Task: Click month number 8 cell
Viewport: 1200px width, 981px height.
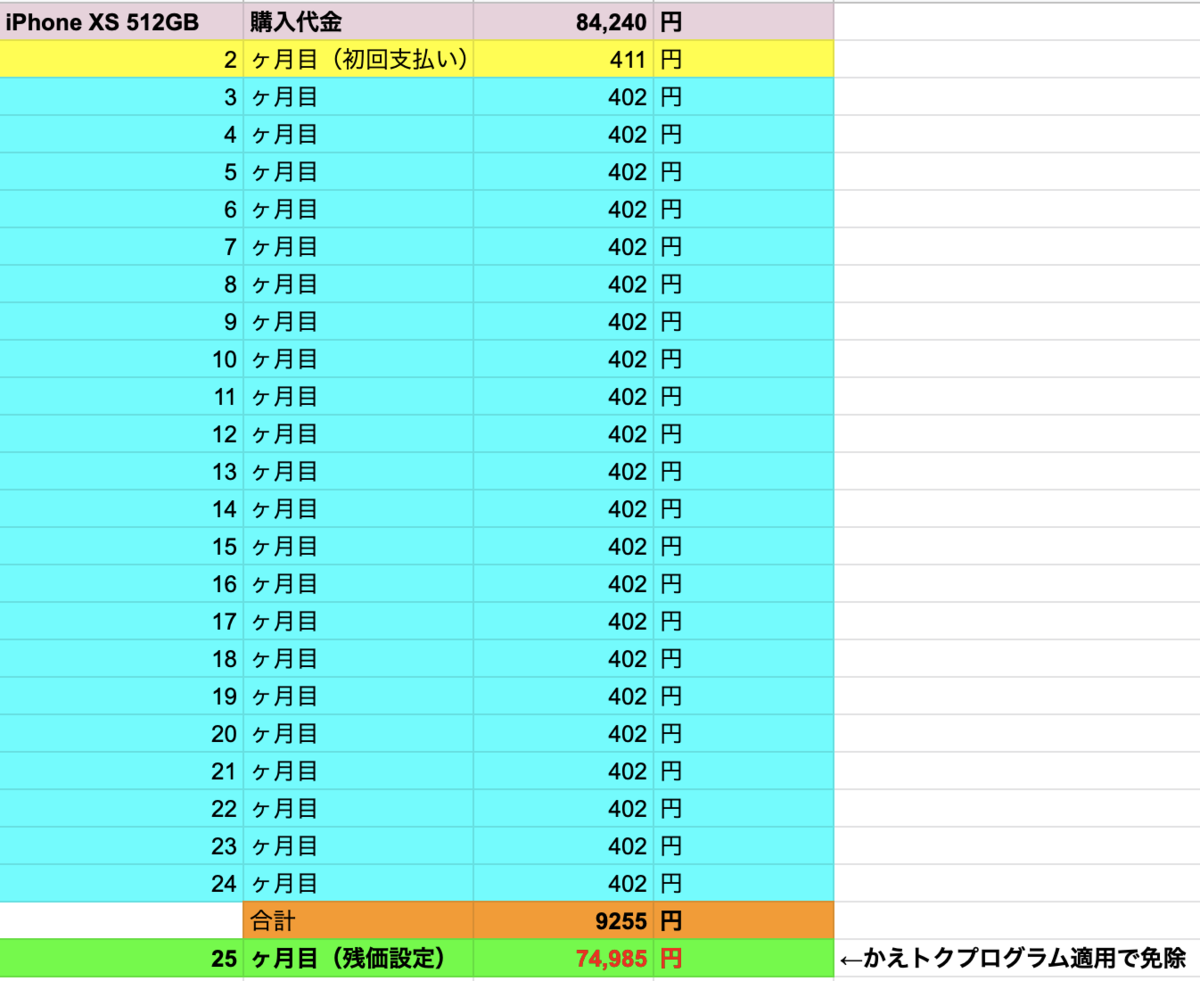Action: [x=121, y=285]
